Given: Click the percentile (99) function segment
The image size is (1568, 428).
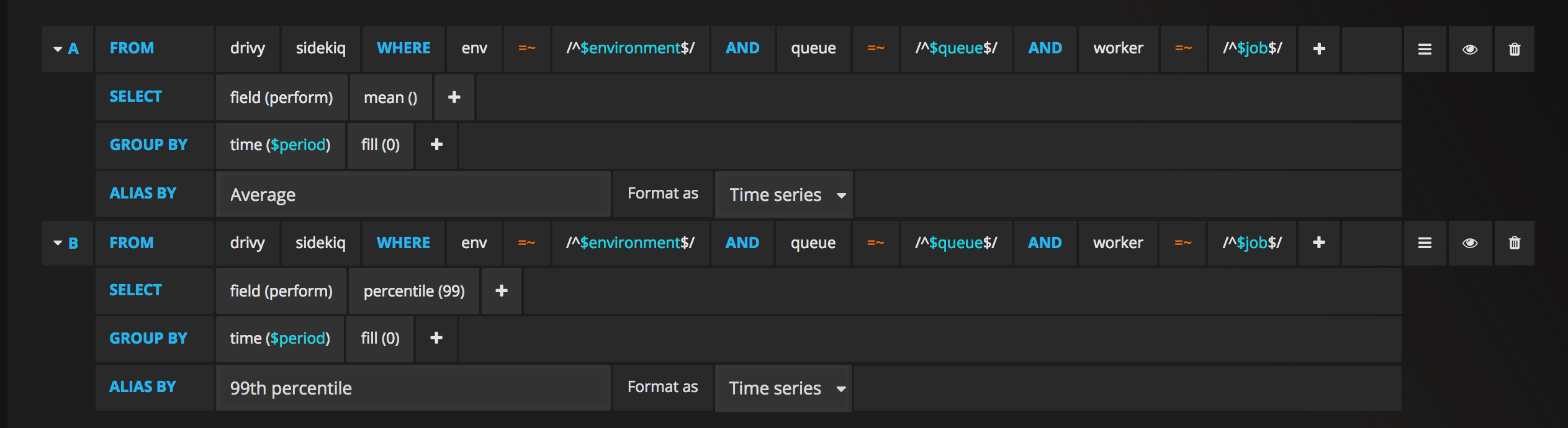Looking at the screenshot, I should pos(414,291).
